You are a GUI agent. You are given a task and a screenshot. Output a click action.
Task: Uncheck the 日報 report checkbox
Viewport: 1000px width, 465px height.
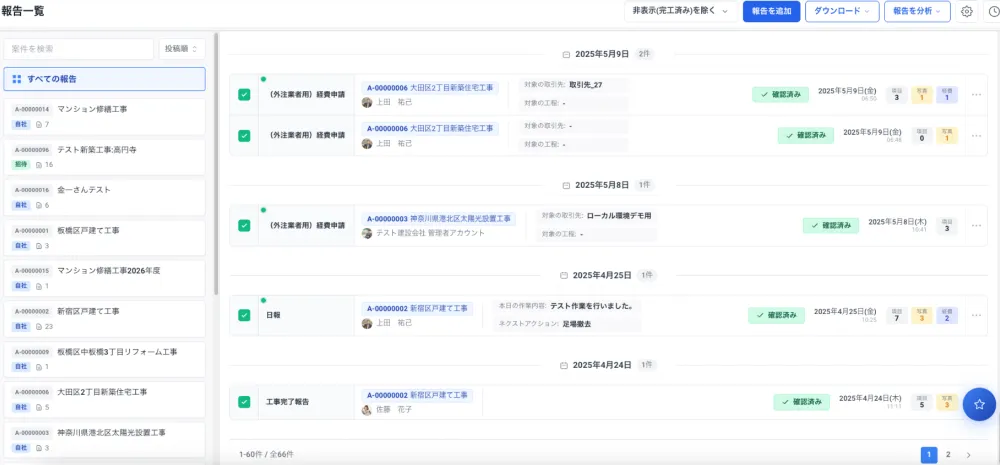(244, 315)
